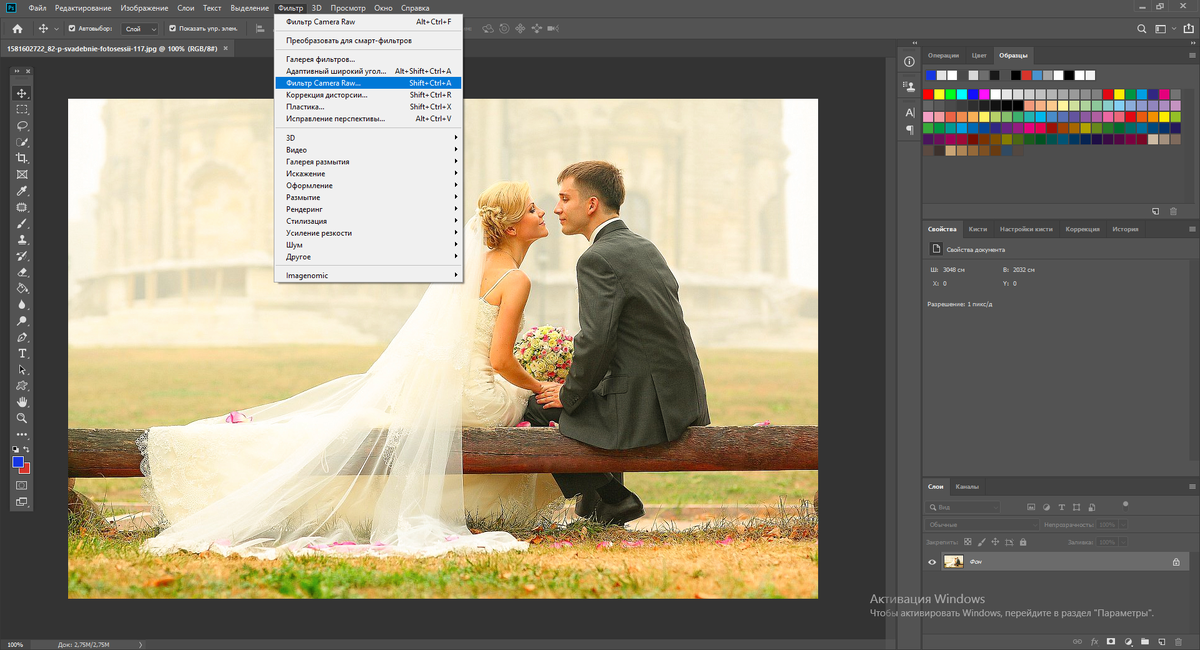Select the Eraser tool
This screenshot has height=650, width=1200.
22,272
